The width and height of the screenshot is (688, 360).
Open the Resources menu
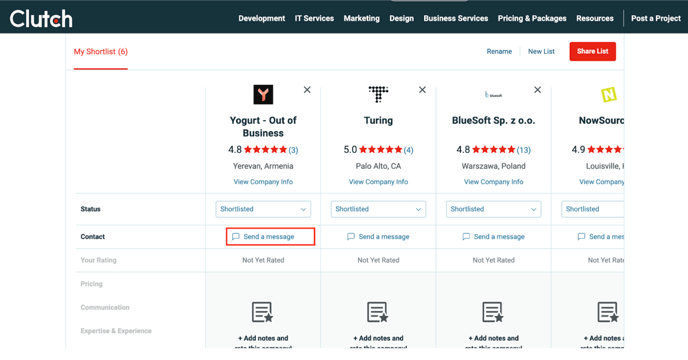[x=595, y=18]
